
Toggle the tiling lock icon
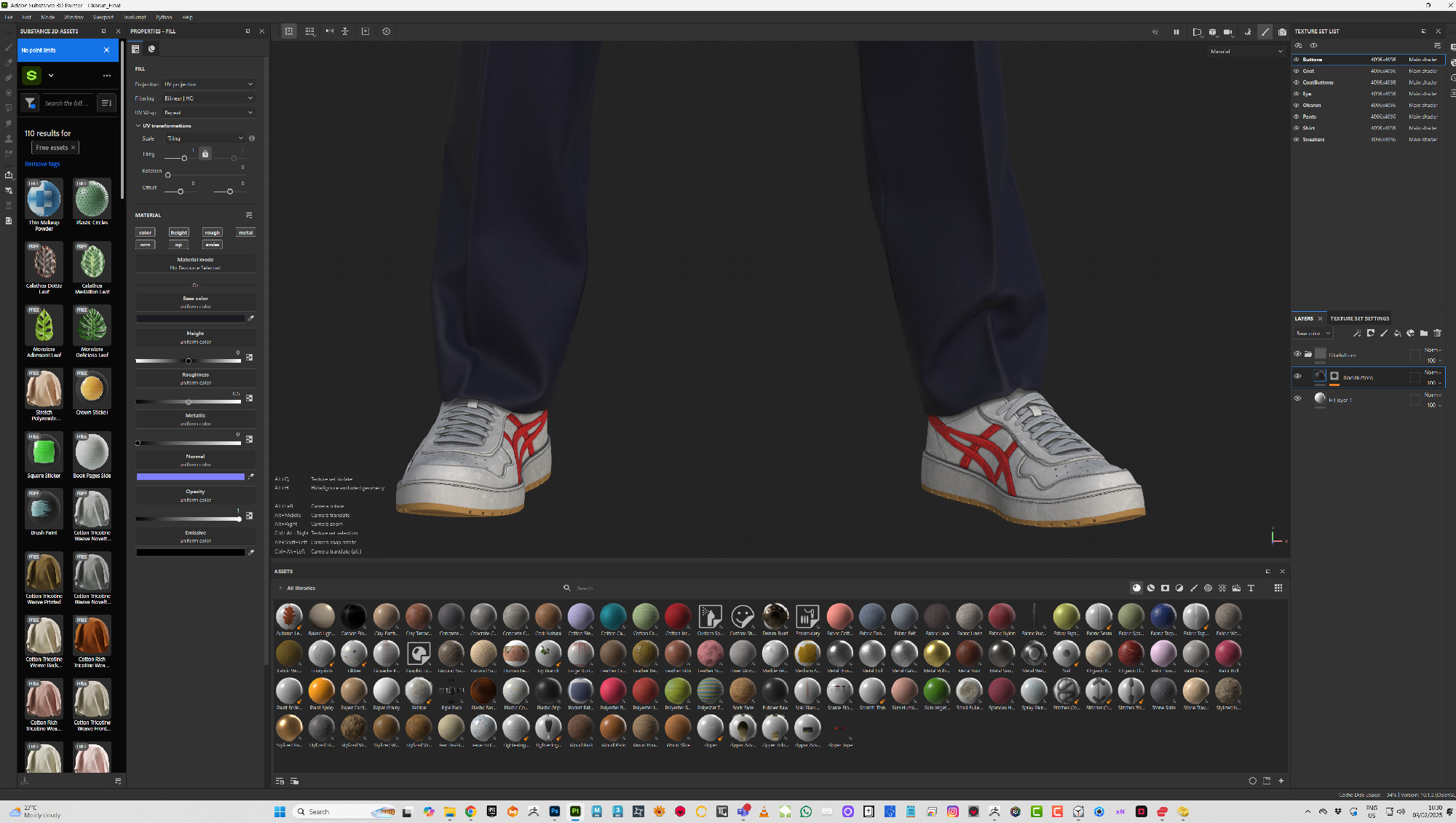coord(205,154)
